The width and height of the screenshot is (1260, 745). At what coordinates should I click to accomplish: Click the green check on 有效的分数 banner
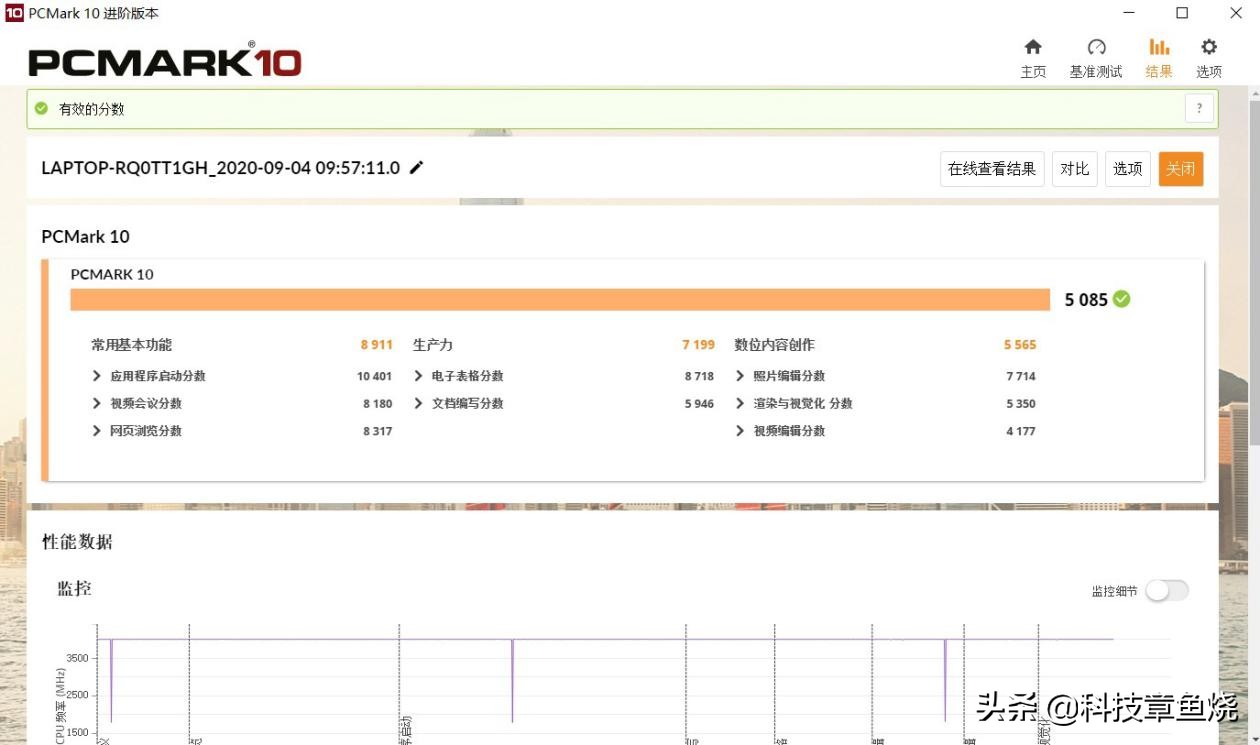(x=41, y=110)
